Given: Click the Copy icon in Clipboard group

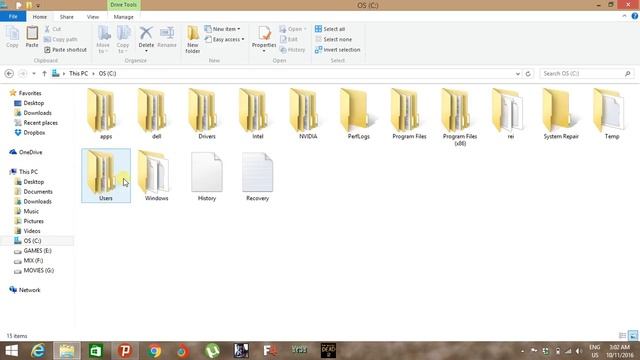Looking at the screenshot, I should pyautogui.click(x=12, y=34).
